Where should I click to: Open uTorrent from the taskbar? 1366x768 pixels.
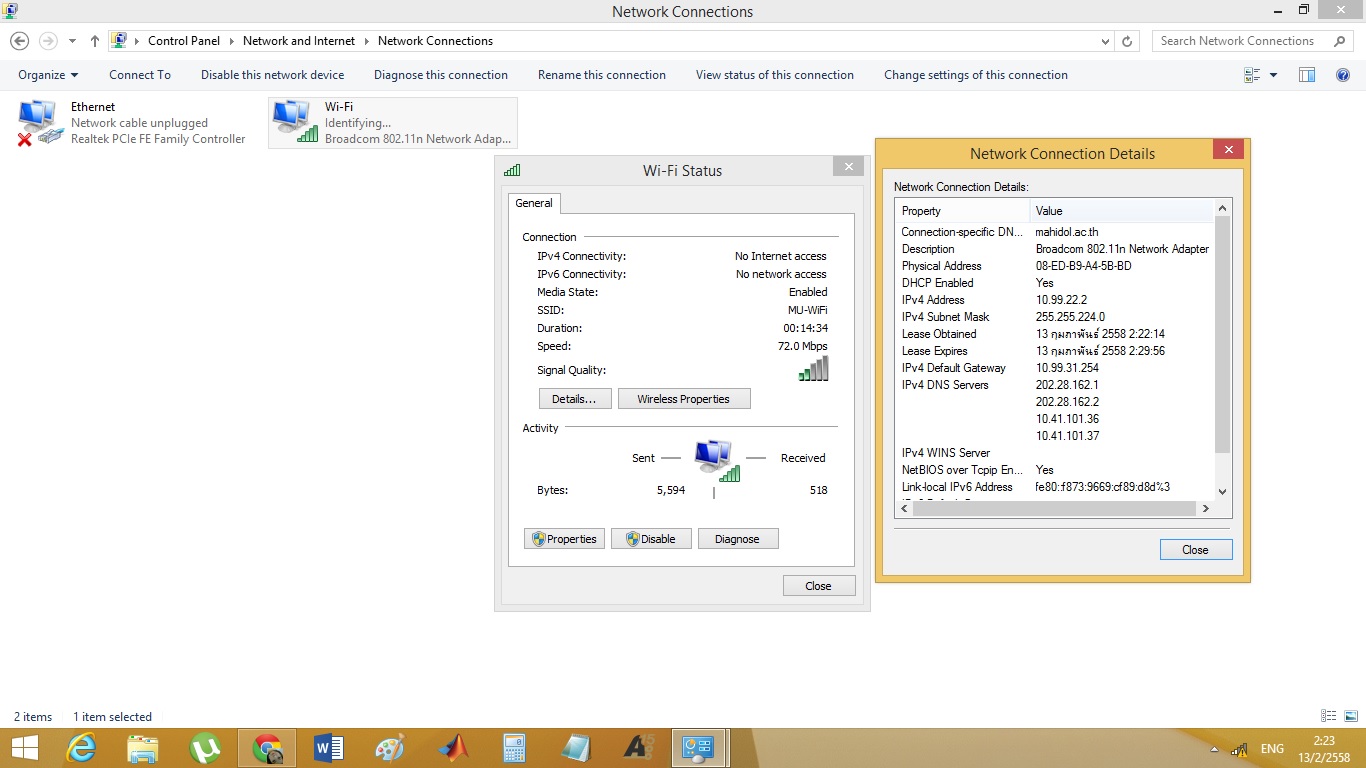[x=205, y=748]
